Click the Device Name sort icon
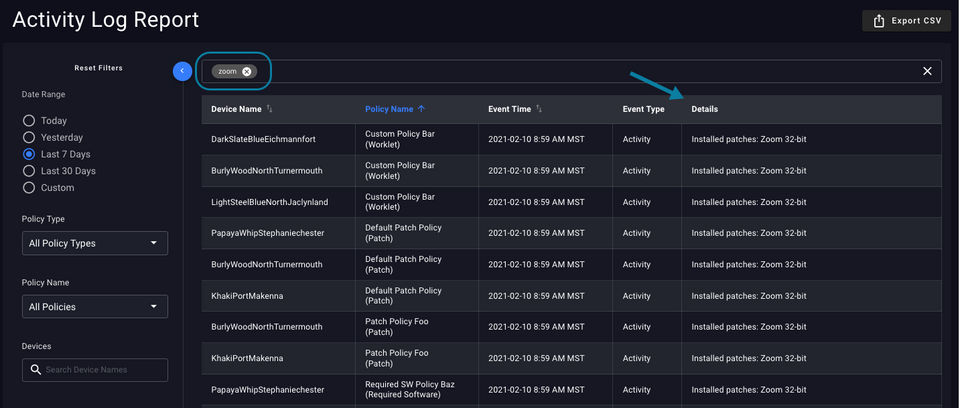 coord(270,109)
